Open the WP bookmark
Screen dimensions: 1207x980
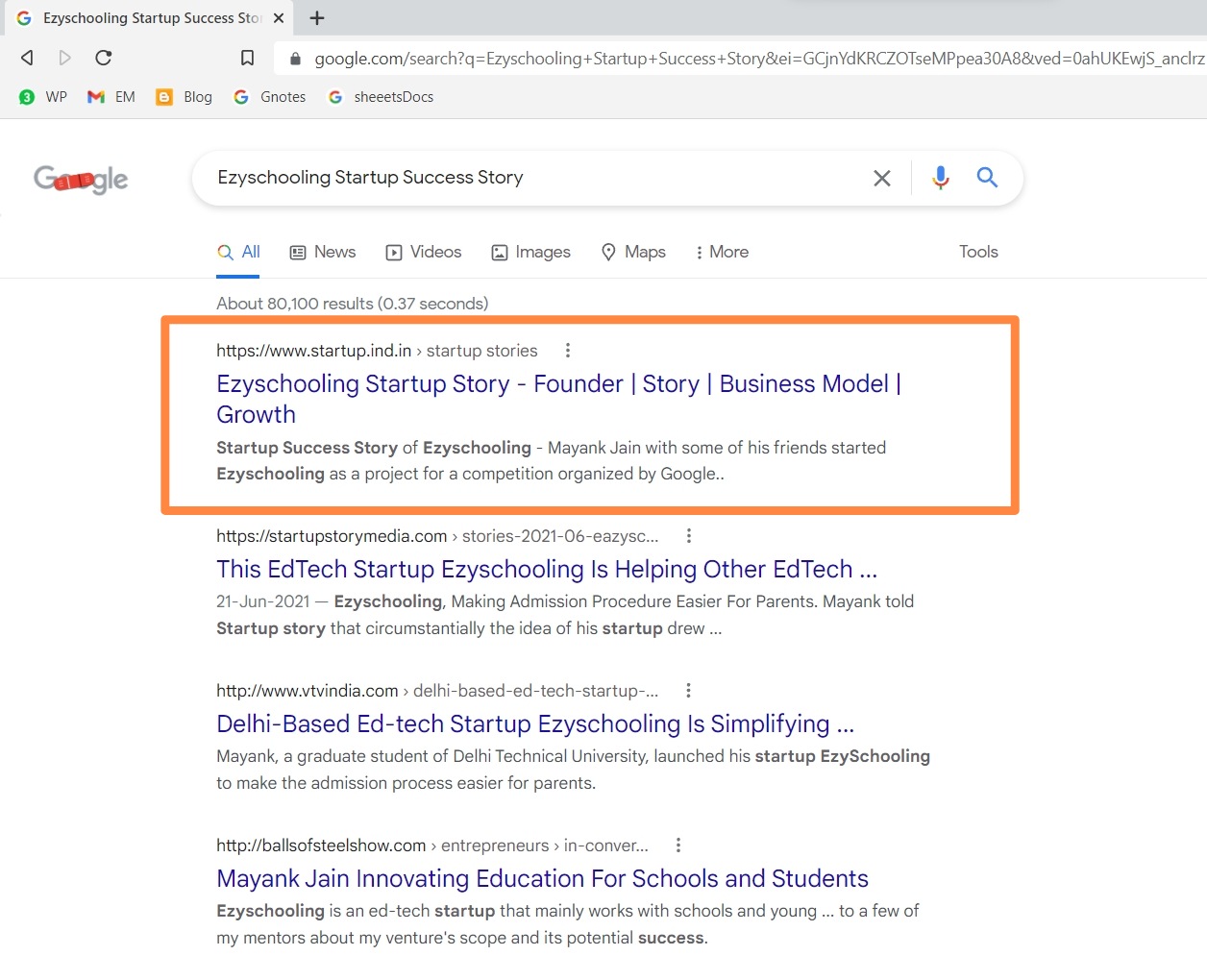pyautogui.click(x=43, y=97)
